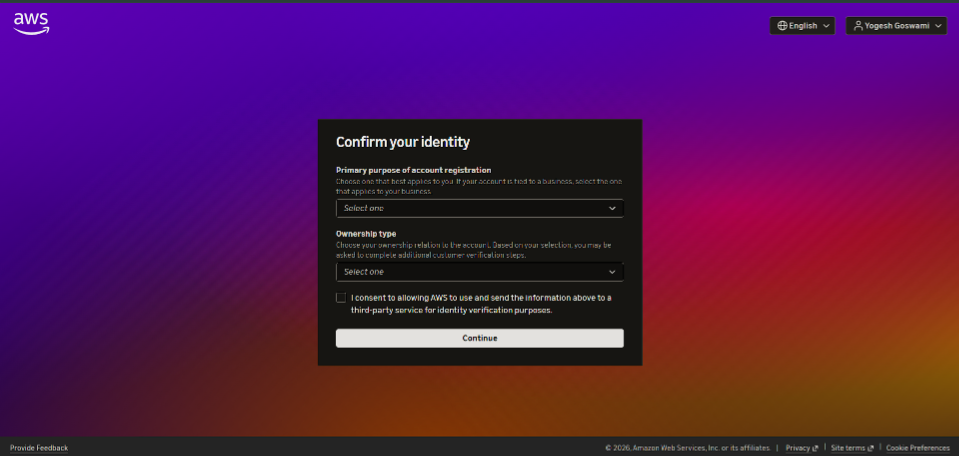
Task: Click the Continue button
Action: point(480,338)
